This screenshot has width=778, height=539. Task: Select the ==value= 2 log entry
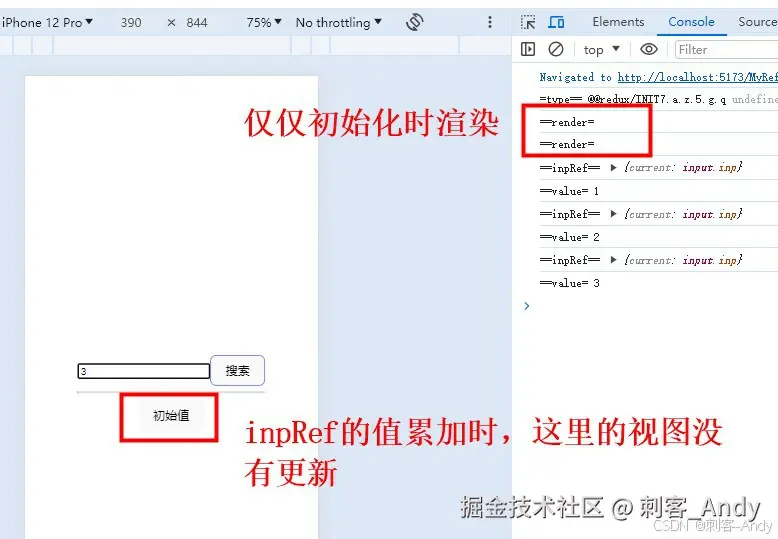pos(569,237)
